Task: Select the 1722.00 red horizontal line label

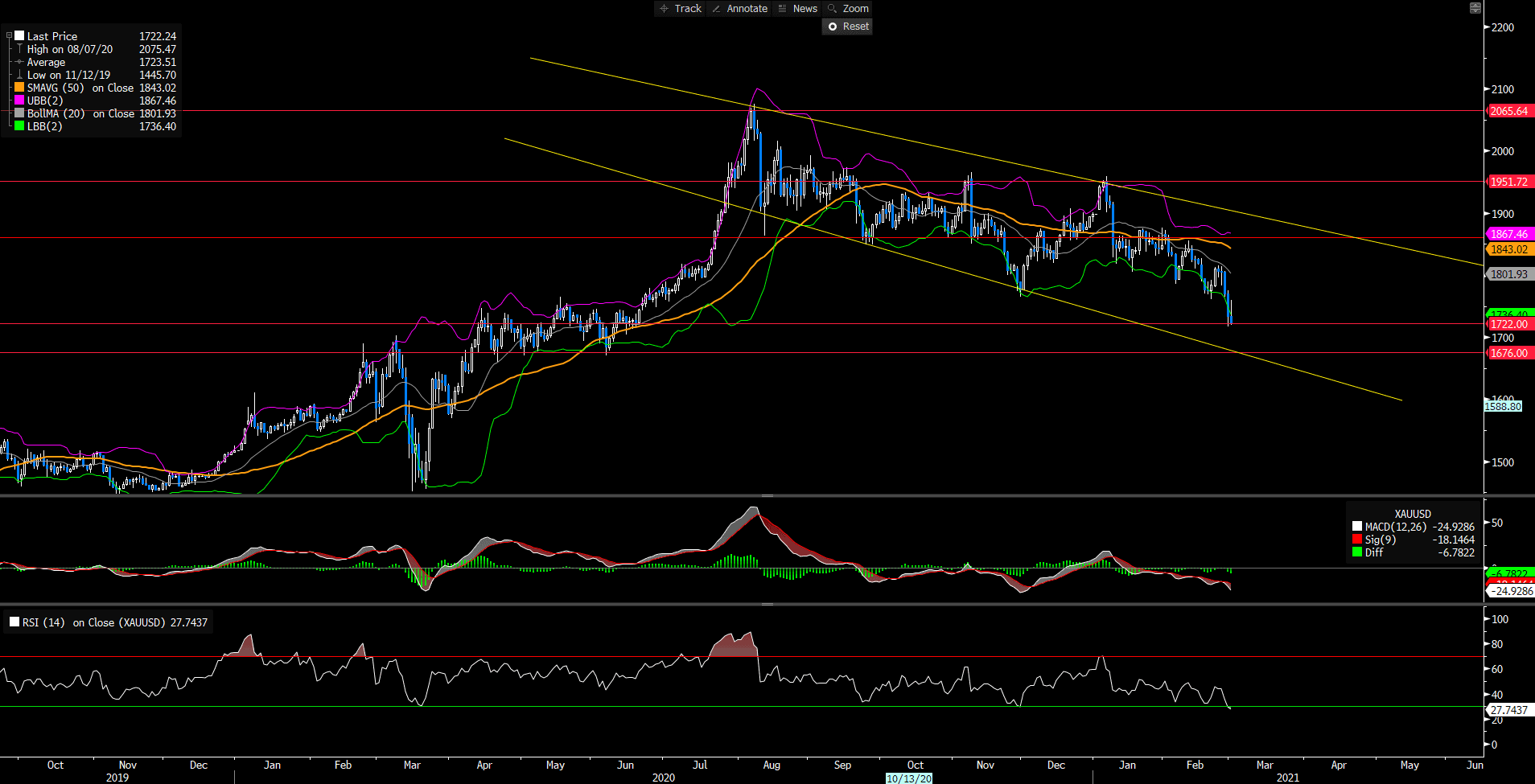Action: tap(1511, 324)
